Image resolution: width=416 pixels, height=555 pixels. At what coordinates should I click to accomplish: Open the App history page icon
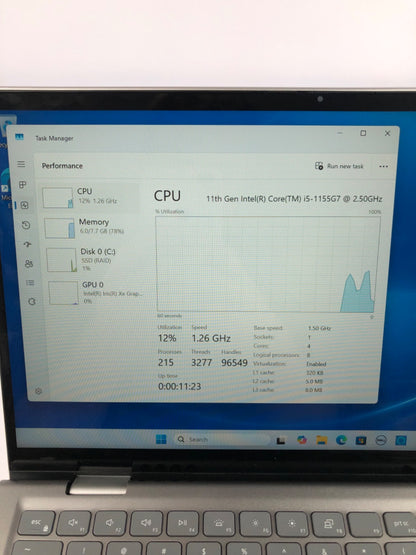point(26,225)
